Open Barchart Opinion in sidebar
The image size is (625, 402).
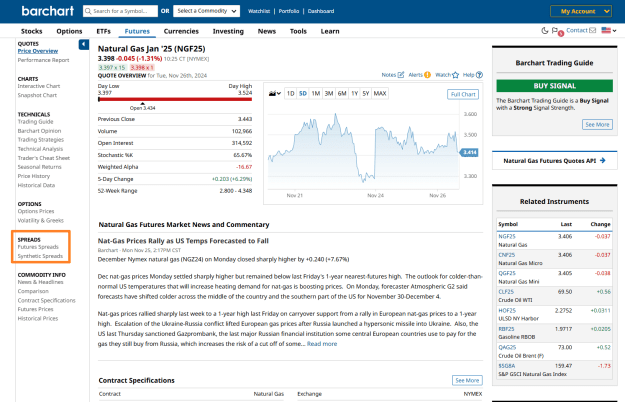[39, 131]
